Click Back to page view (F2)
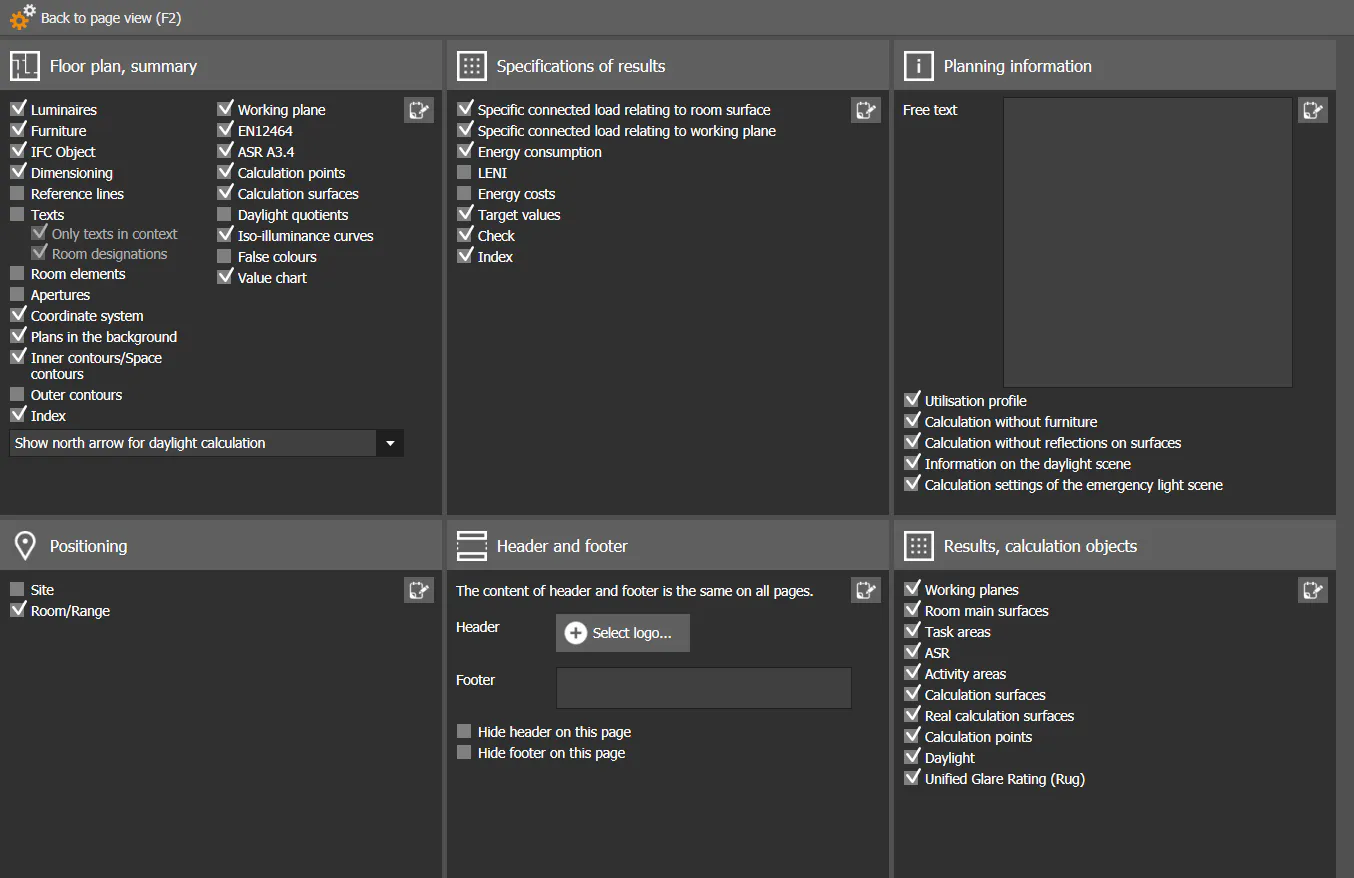The width and height of the screenshot is (1354, 878). tap(110, 18)
